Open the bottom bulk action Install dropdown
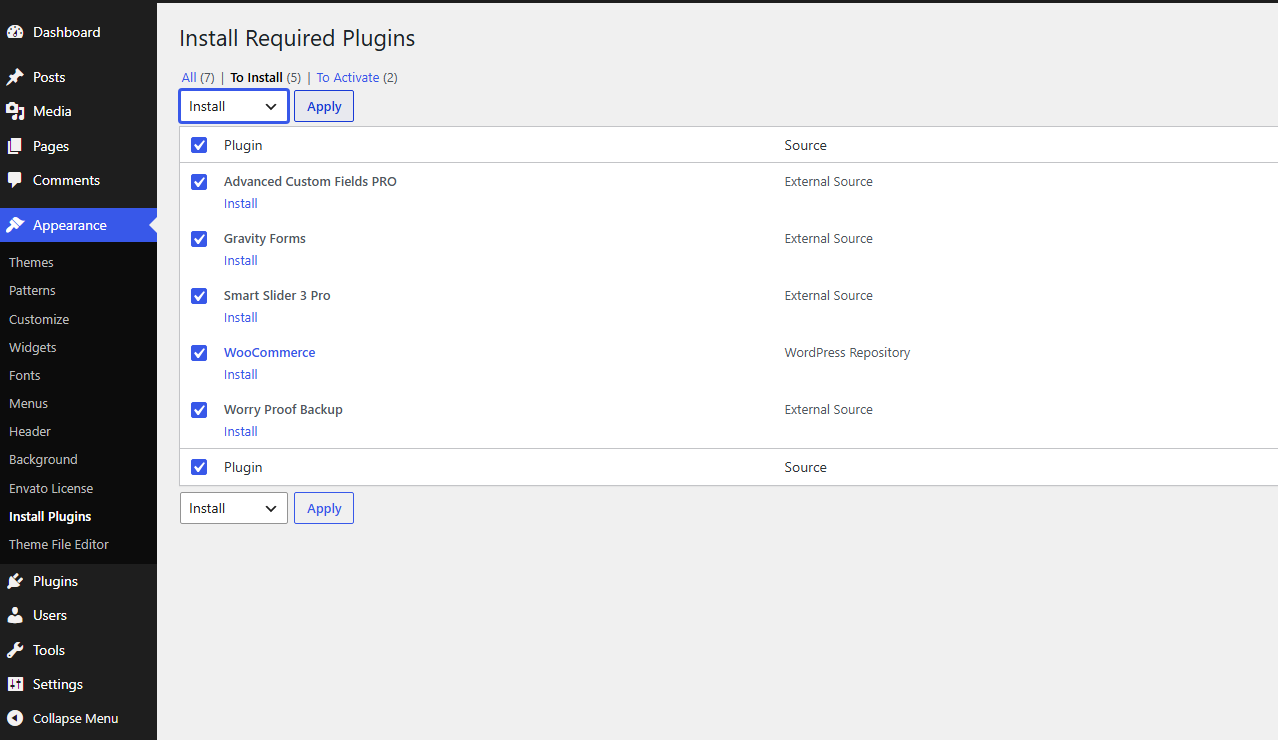This screenshot has width=1278, height=740. 234,508
